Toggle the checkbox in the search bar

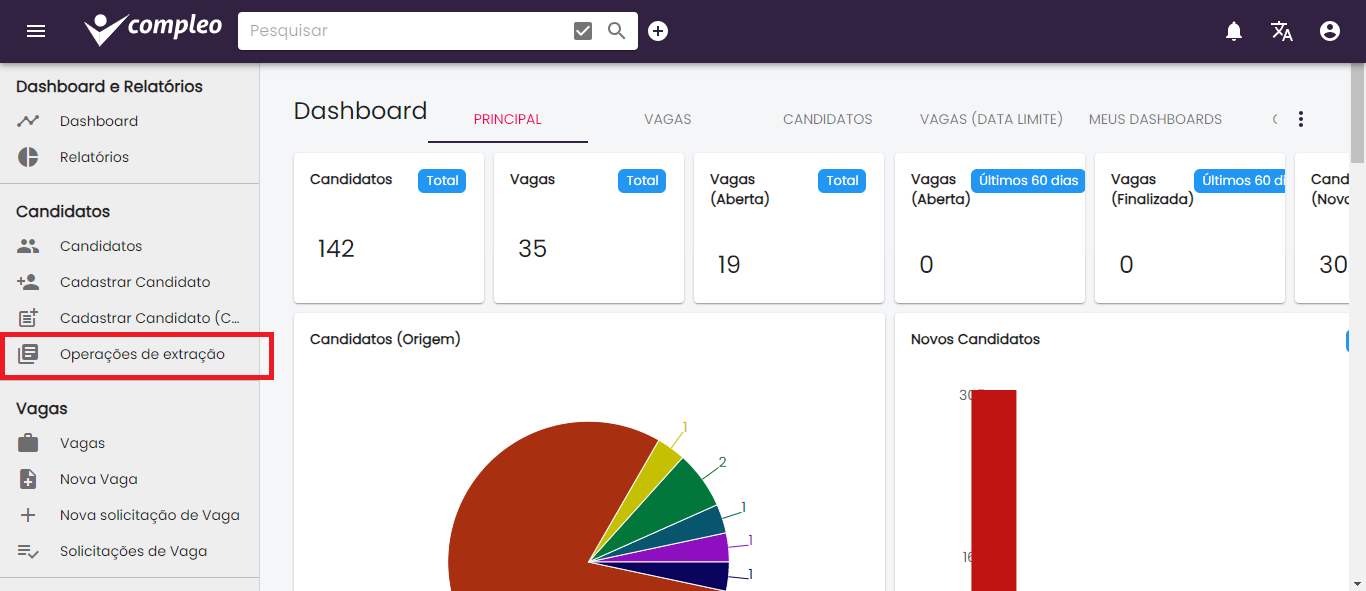pos(583,31)
